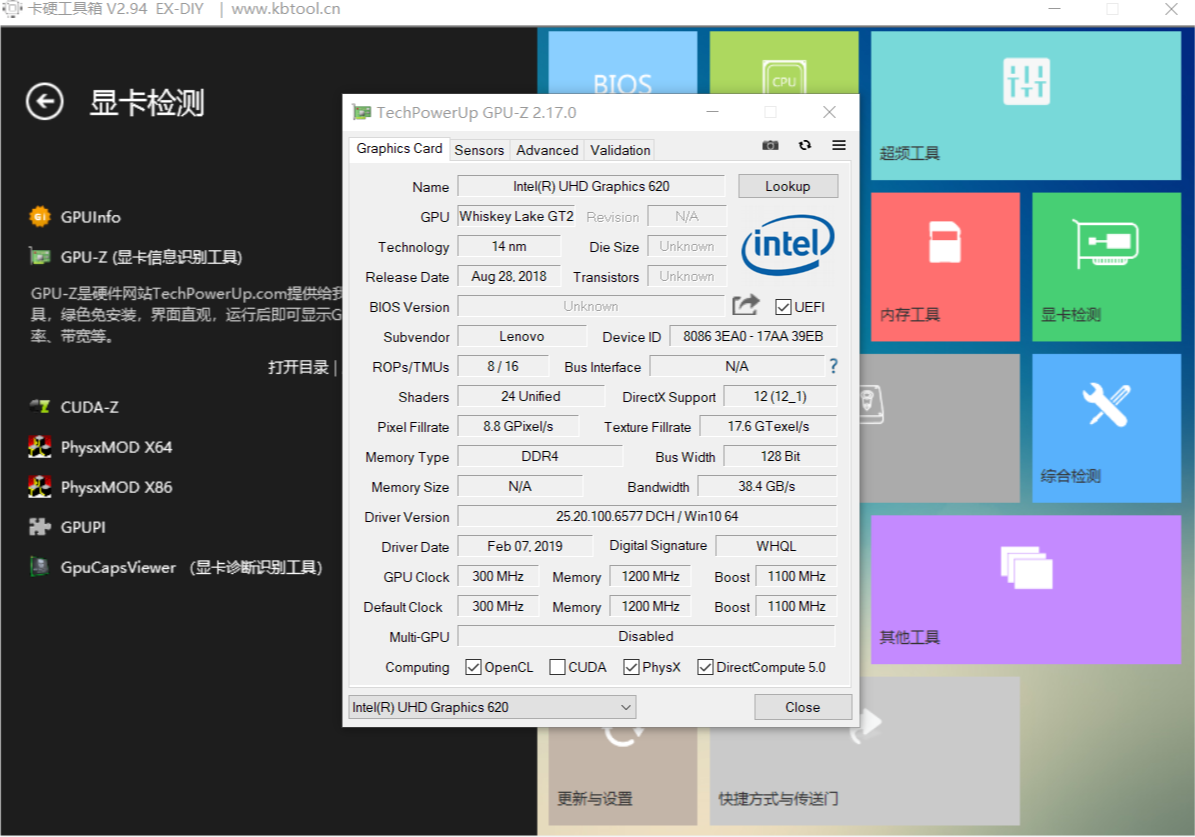Expand the Intel UHD Graphics 620 dropdown
This screenshot has height=837, width=1195.
492,707
